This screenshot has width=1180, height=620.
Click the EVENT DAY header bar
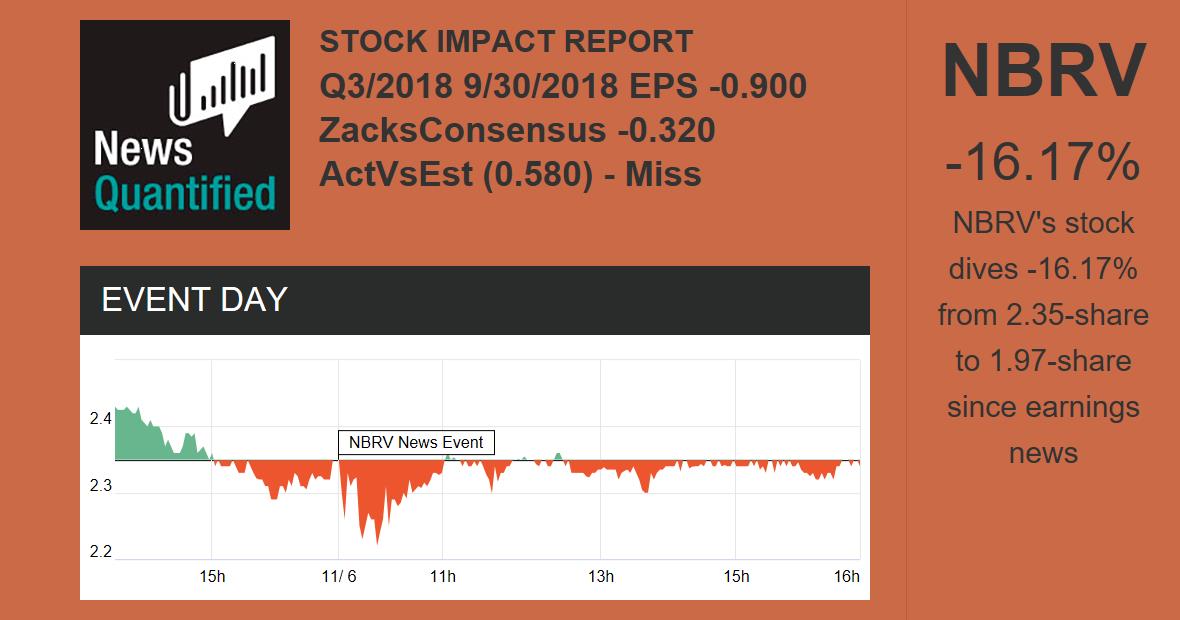coord(474,300)
